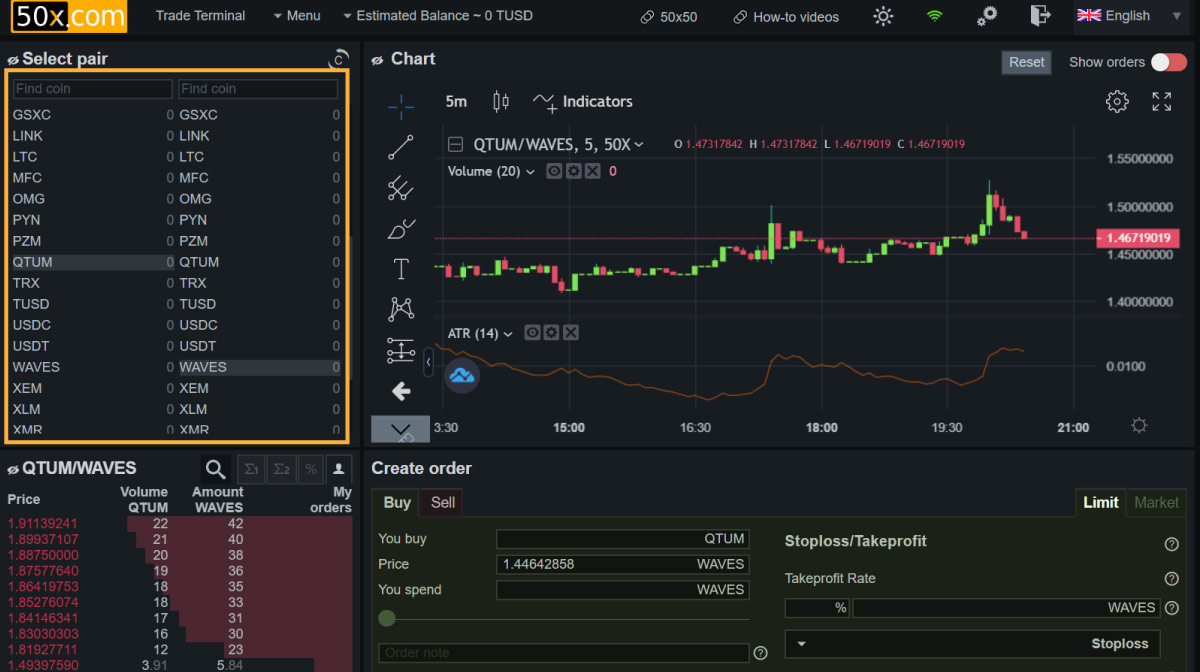The height and width of the screenshot is (672, 1200).
Task: Open the English language dropdown
Action: click(1127, 16)
